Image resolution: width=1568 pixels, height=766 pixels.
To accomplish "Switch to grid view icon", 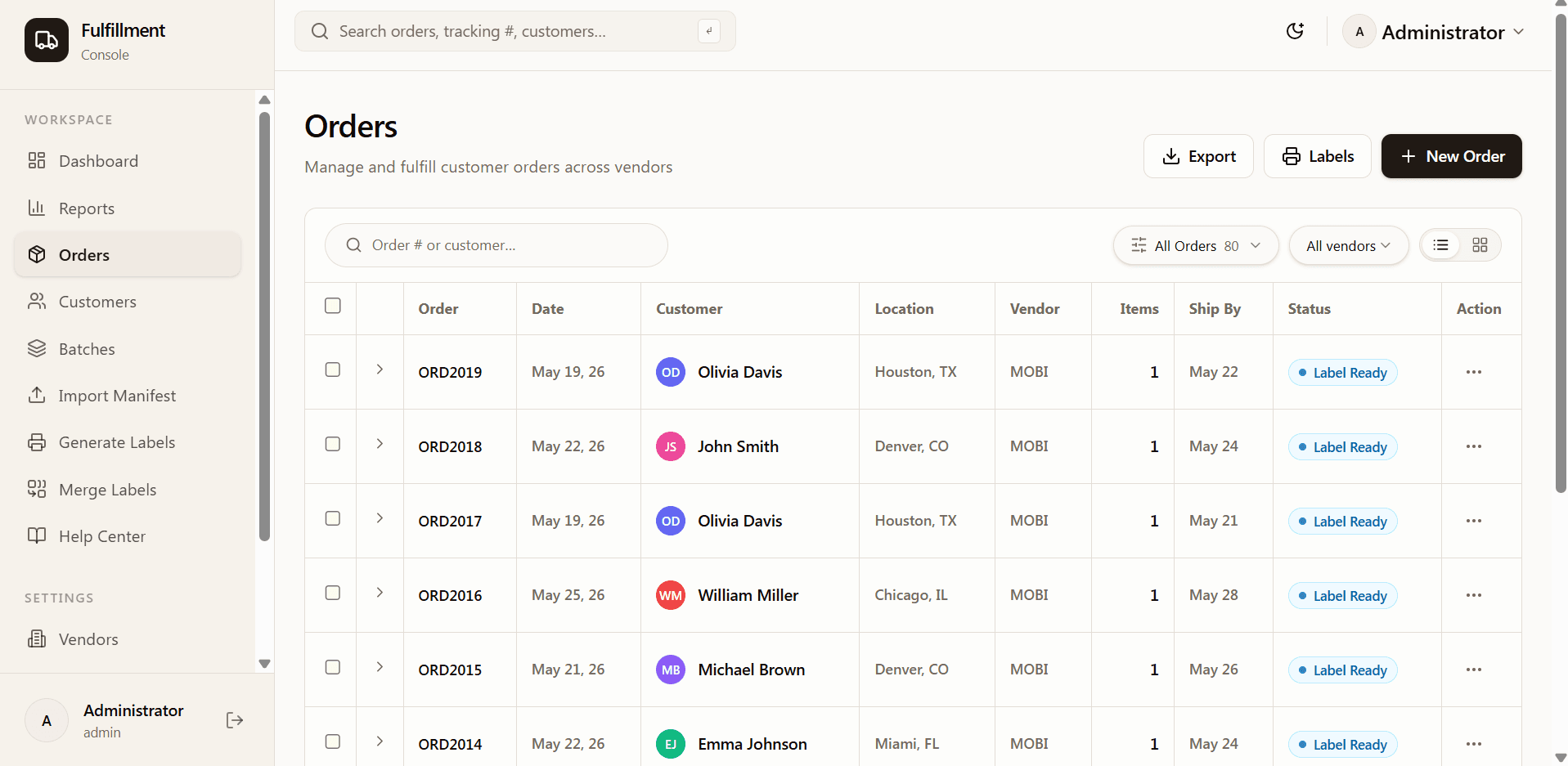I will pyautogui.click(x=1480, y=245).
